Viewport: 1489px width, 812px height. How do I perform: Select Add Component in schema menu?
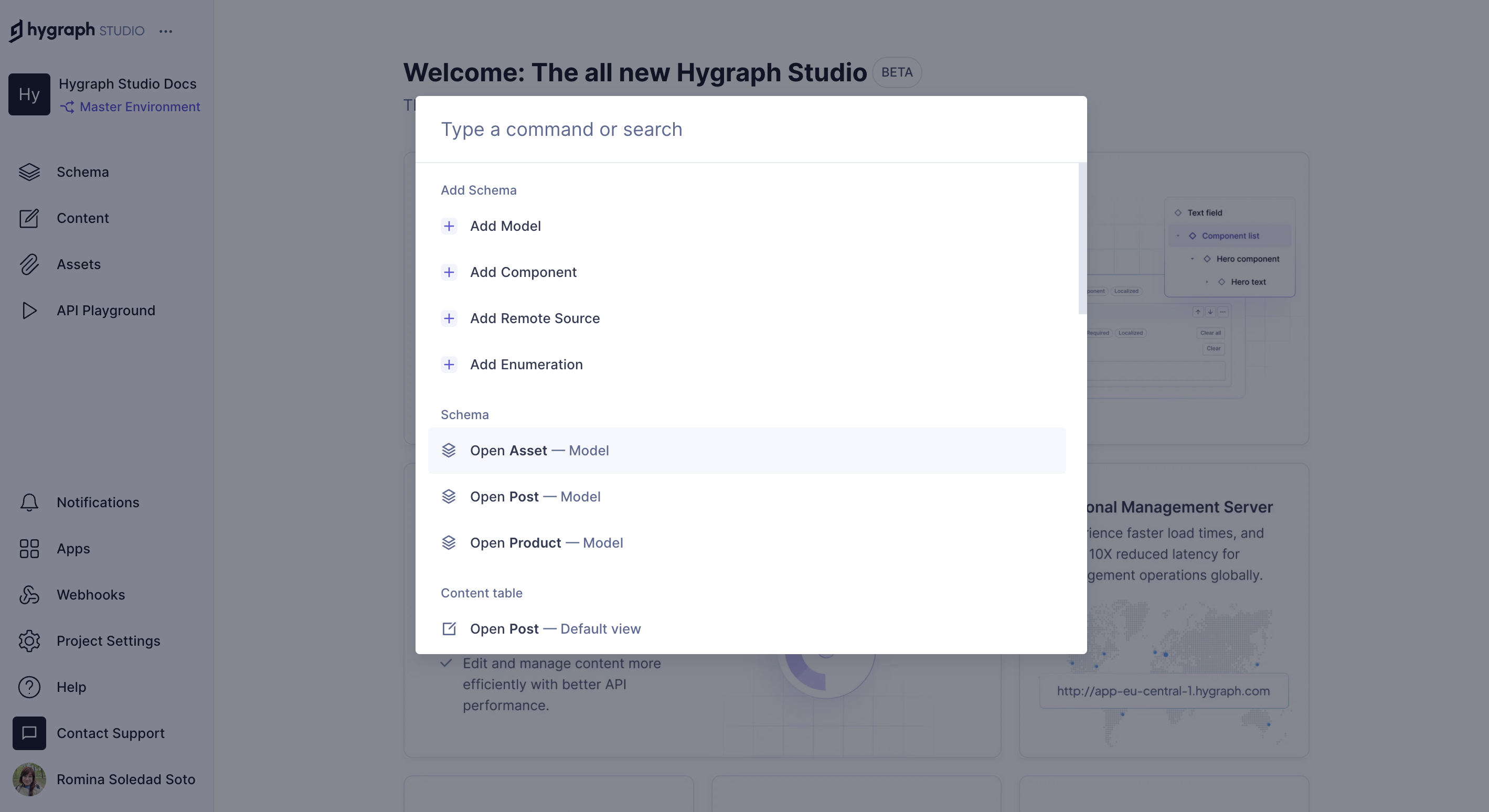click(523, 272)
